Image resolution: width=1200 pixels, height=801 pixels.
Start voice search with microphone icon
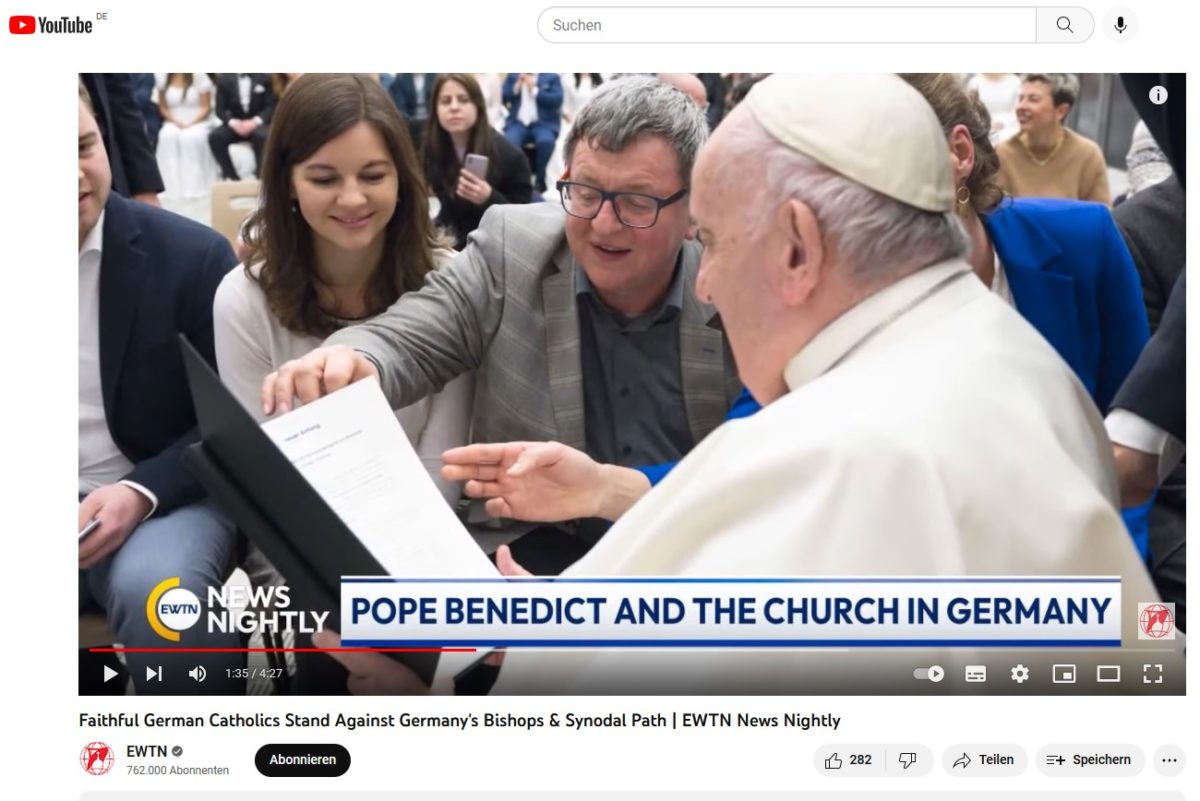click(1120, 25)
